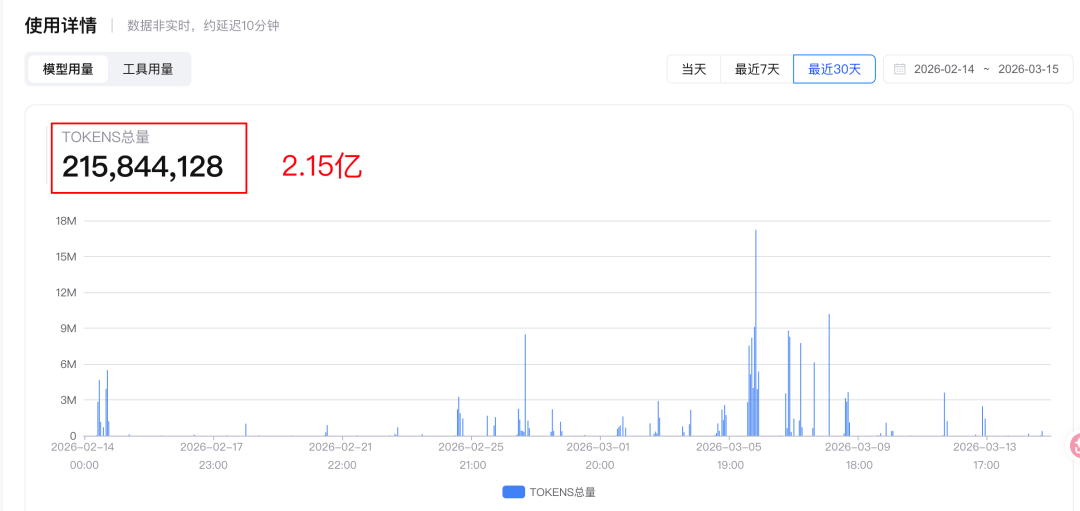Select the 当天 time range

click(694, 69)
